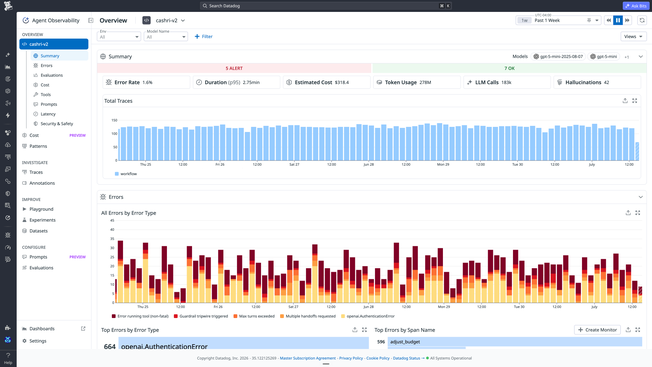Screen dimensions: 652x367
Task: Click the refresh icon next to playback controls
Action: (x=642, y=20)
